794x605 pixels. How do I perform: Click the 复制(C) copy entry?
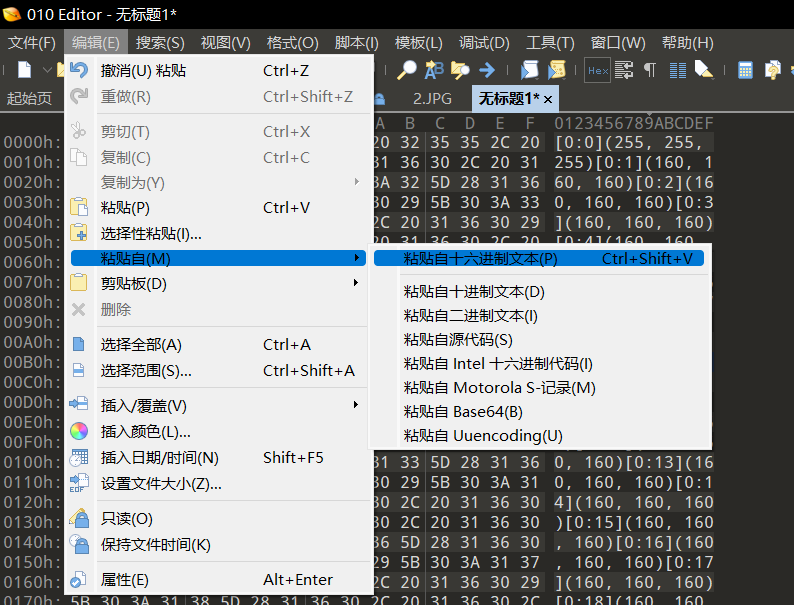[x=218, y=157]
